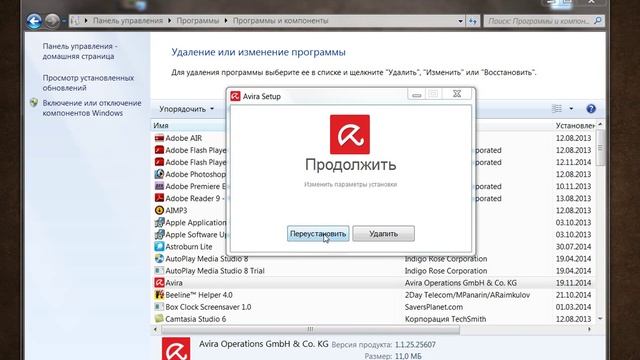Click the Переустановить button in Avira Setup
This screenshot has height=360, width=640.
pos(318,234)
